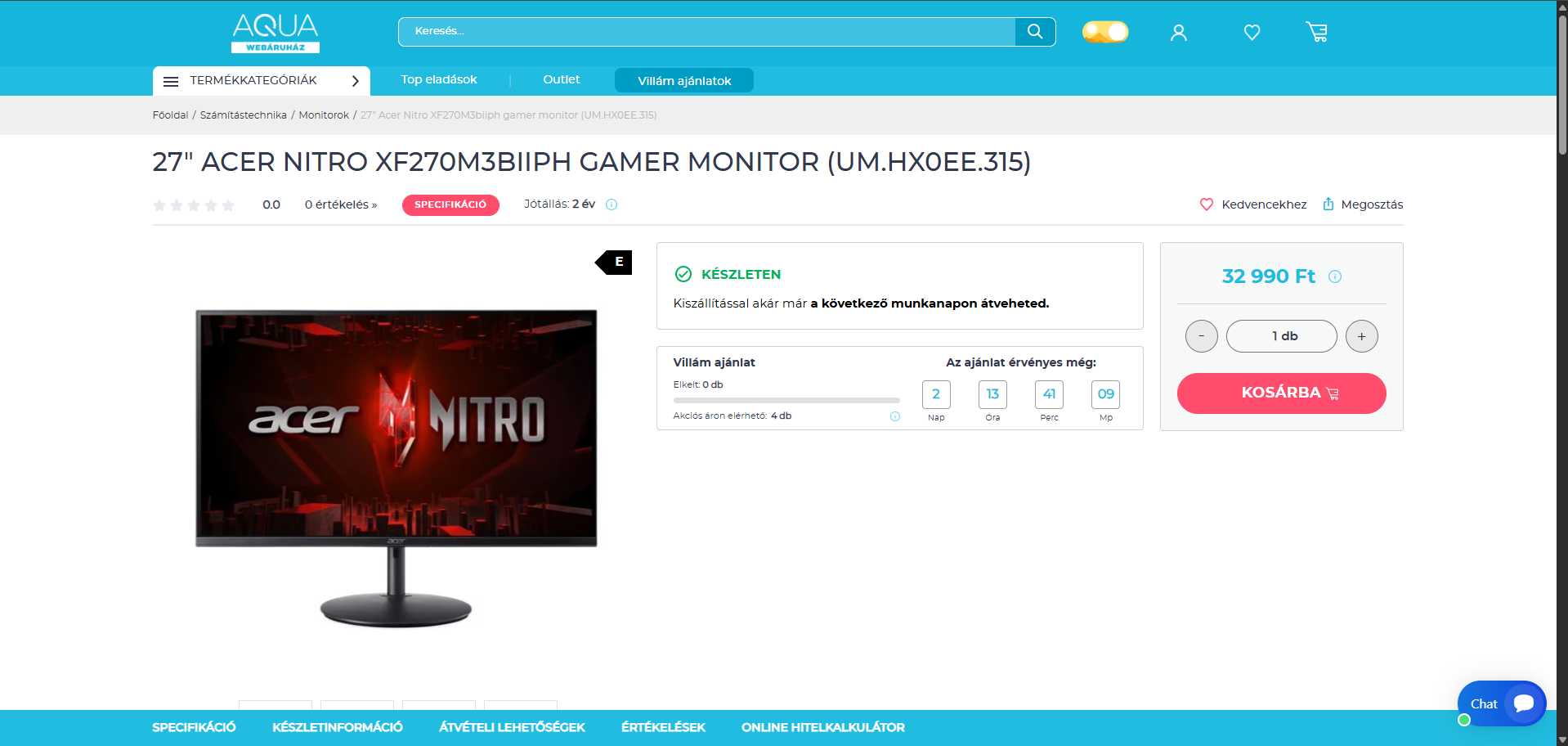Decrease quantity with the minus button
The width and height of the screenshot is (1568, 746).
[x=1201, y=336]
